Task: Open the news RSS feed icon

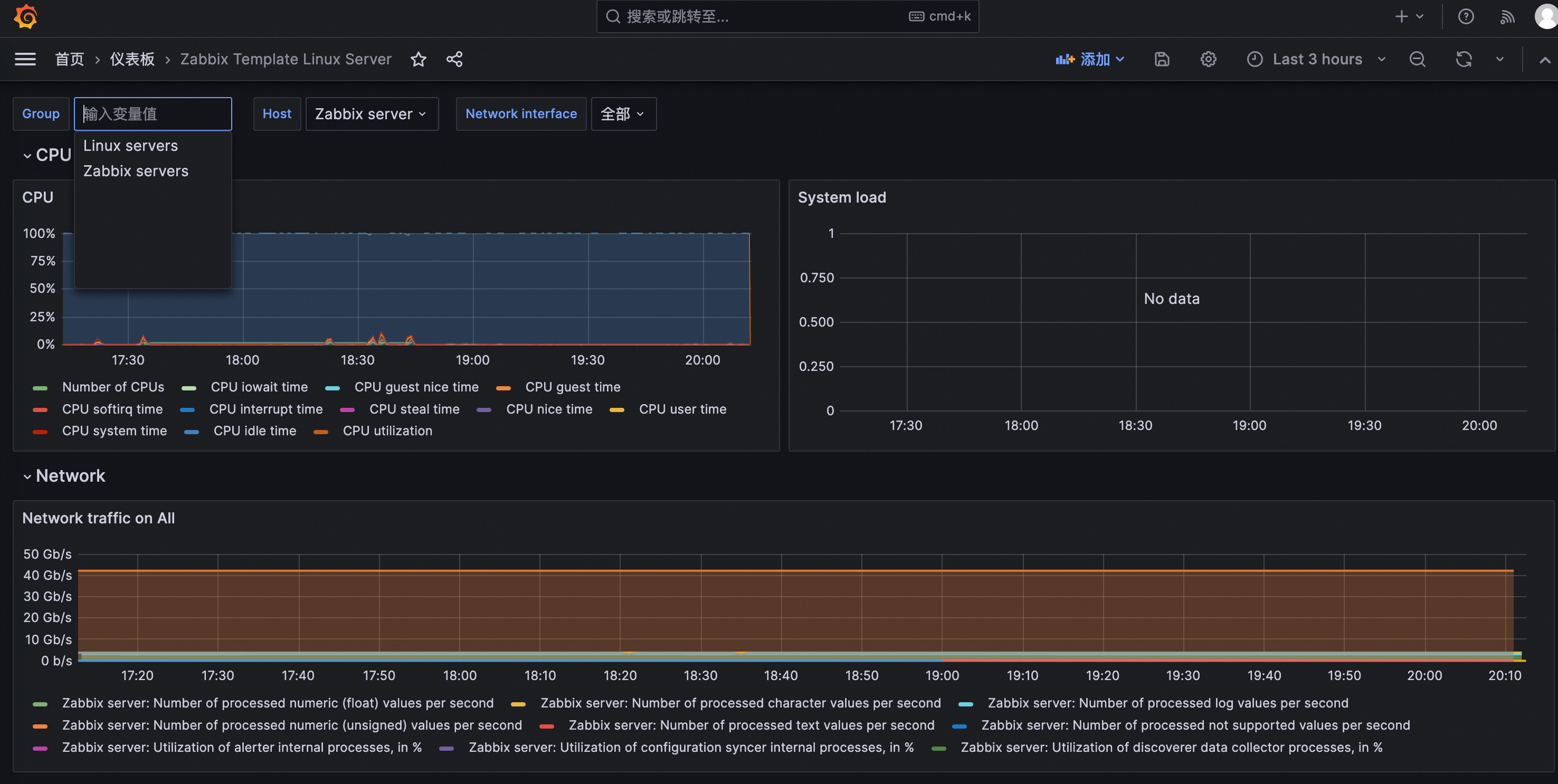Action: 1507,16
